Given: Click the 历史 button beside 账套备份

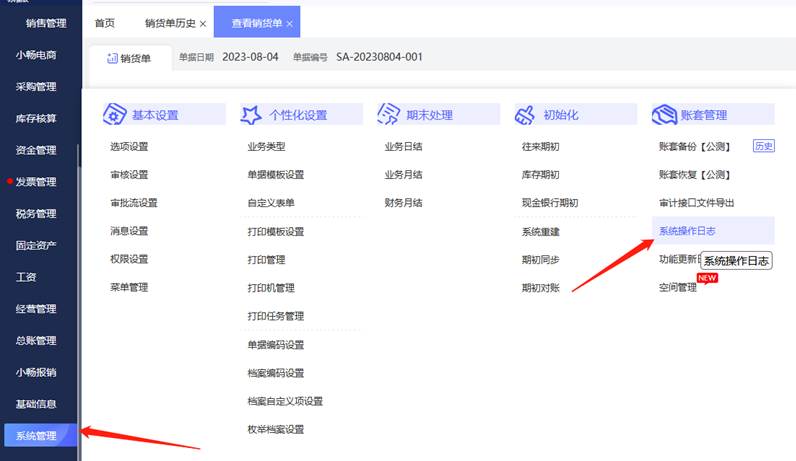Looking at the screenshot, I should 764,146.
